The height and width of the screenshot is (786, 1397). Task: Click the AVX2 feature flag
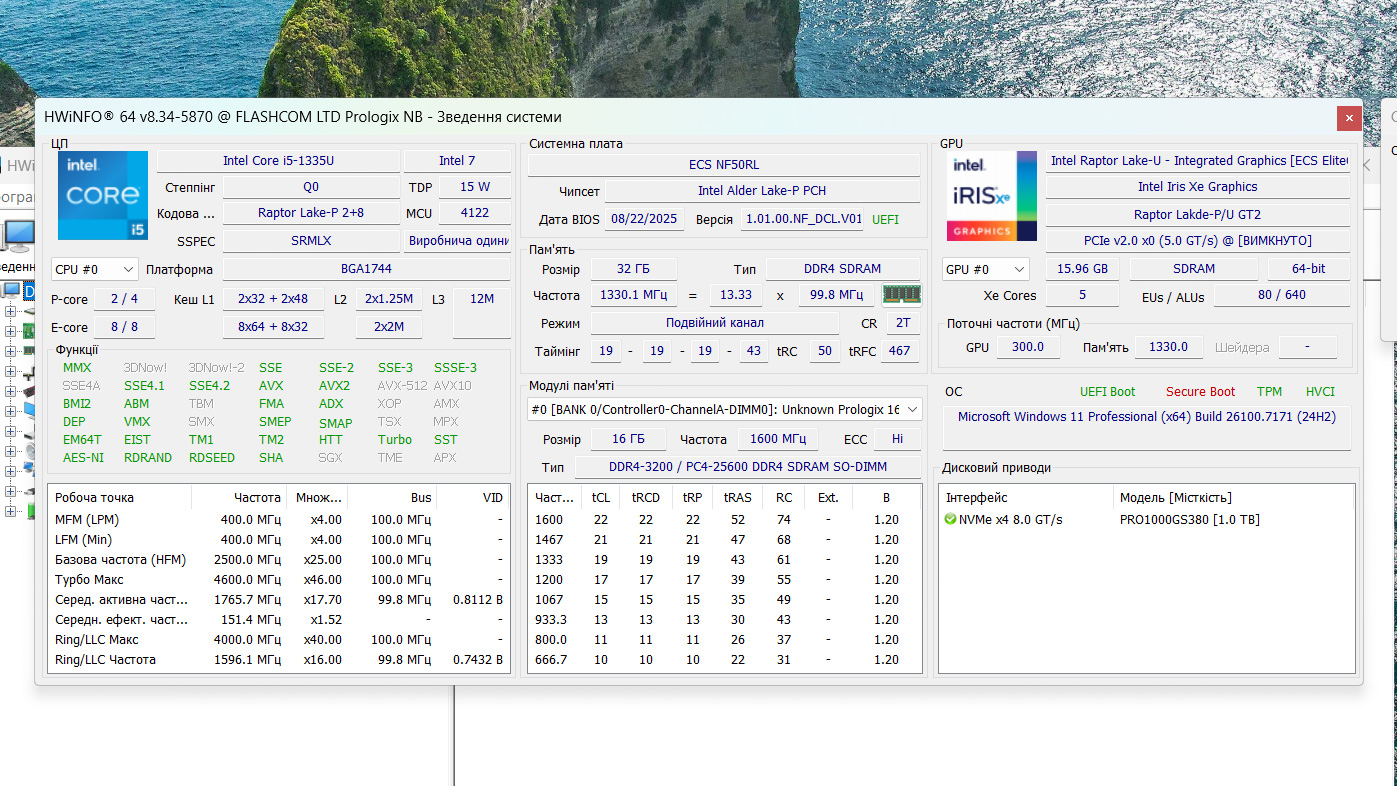click(334, 385)
